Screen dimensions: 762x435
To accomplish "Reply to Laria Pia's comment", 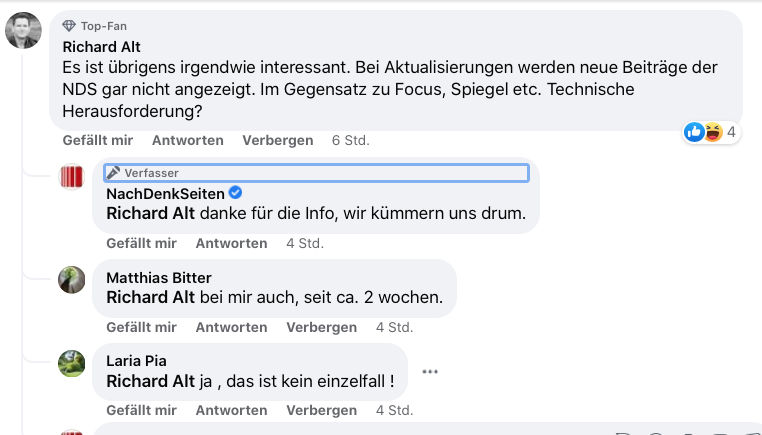I will click(x=231, y=411).
